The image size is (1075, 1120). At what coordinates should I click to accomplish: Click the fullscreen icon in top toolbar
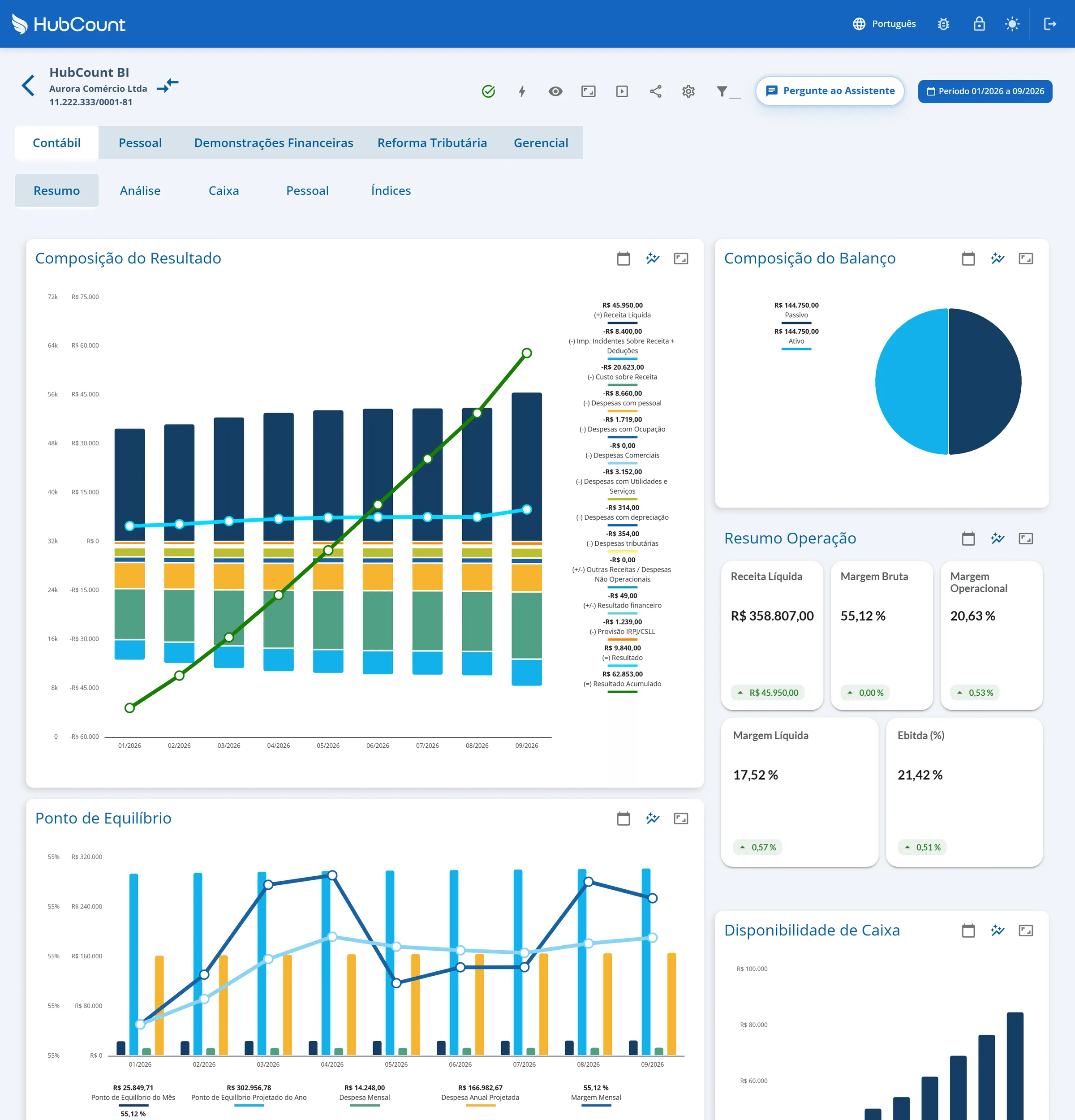588,91
